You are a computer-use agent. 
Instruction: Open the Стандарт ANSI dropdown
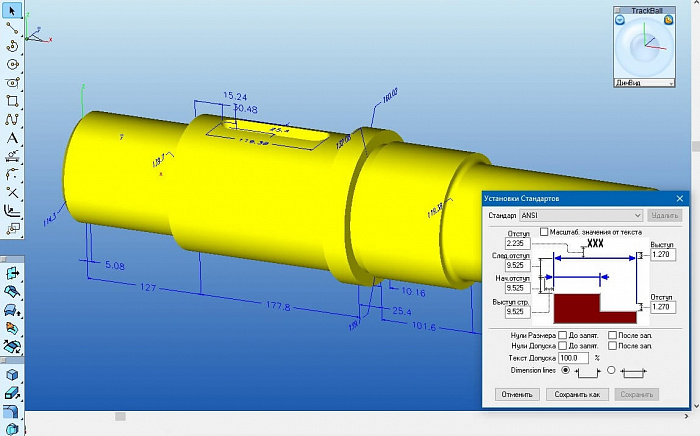tap(636, 215)
